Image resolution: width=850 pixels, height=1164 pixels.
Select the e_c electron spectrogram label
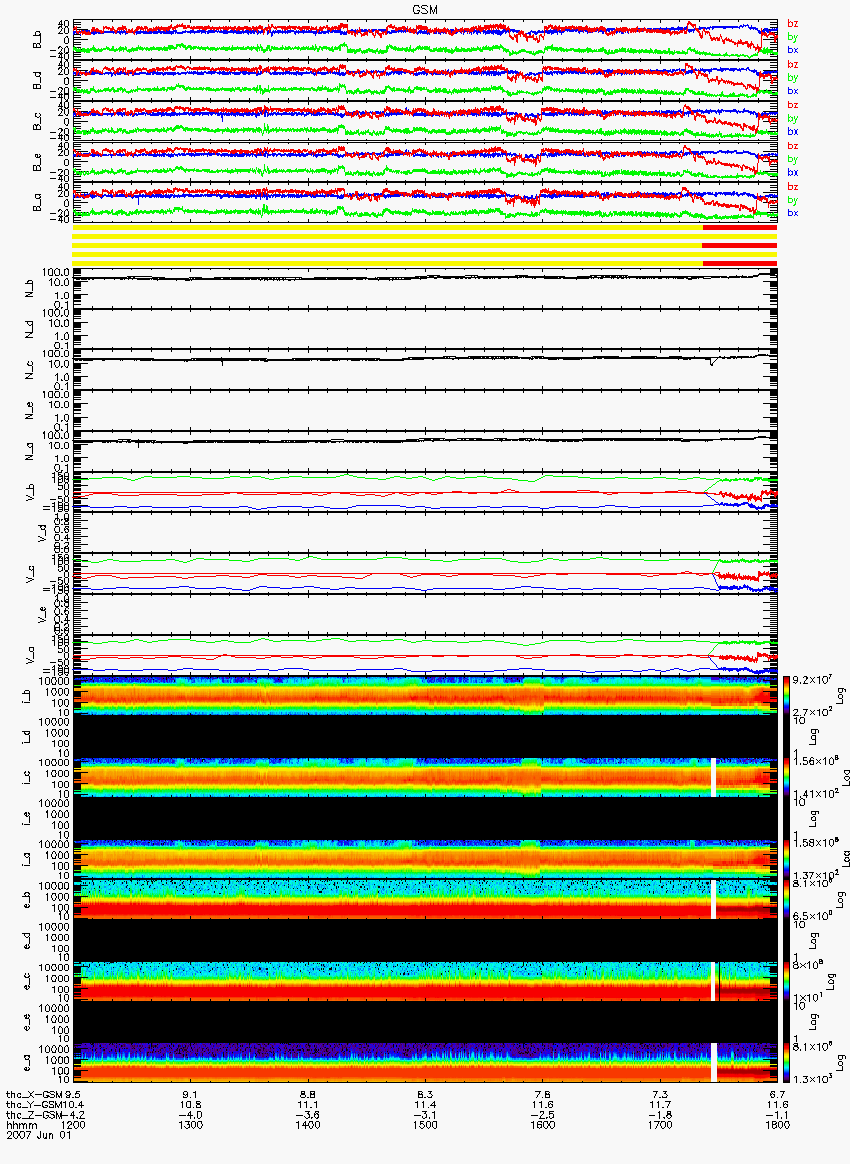pos(27,983)
